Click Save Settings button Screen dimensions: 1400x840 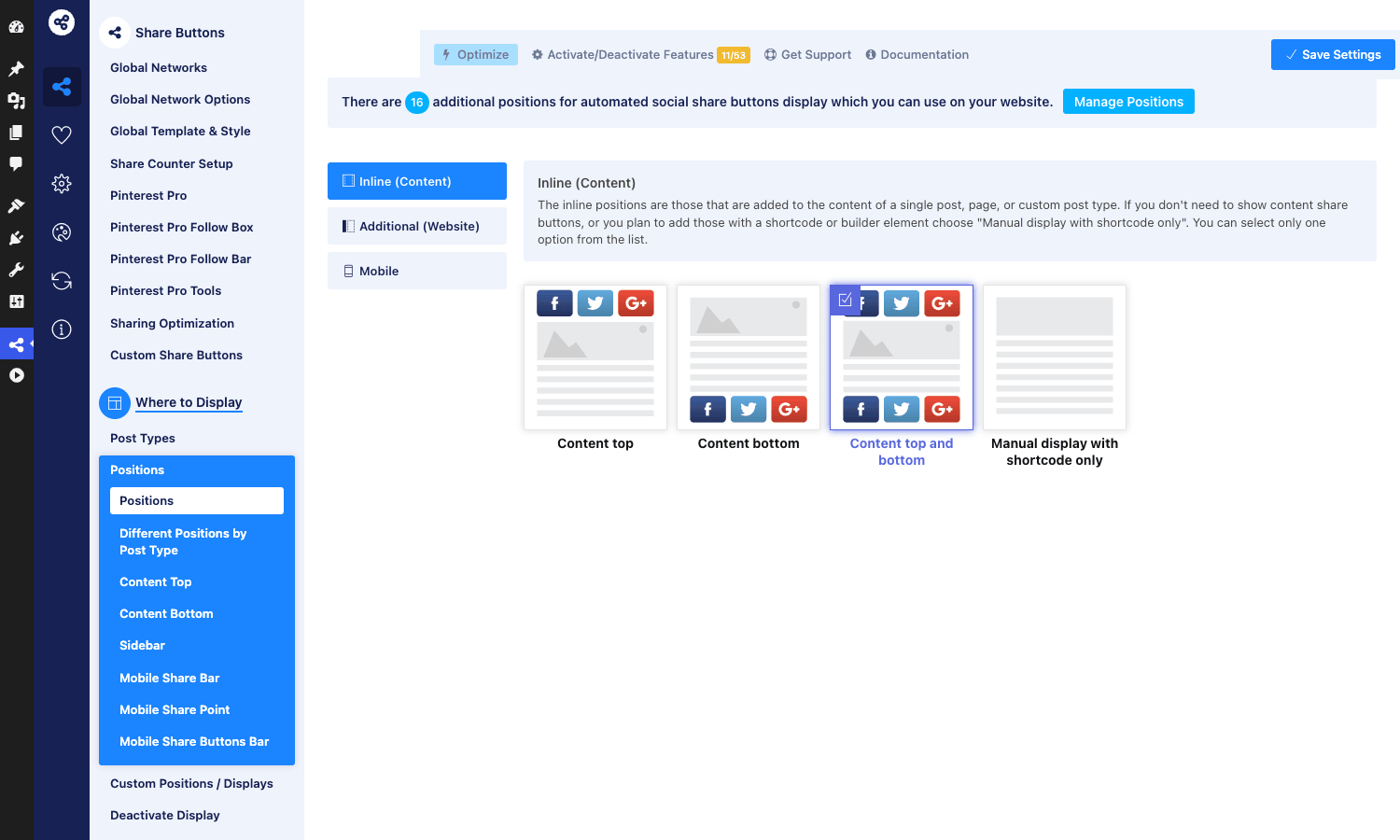[1333, 54]
